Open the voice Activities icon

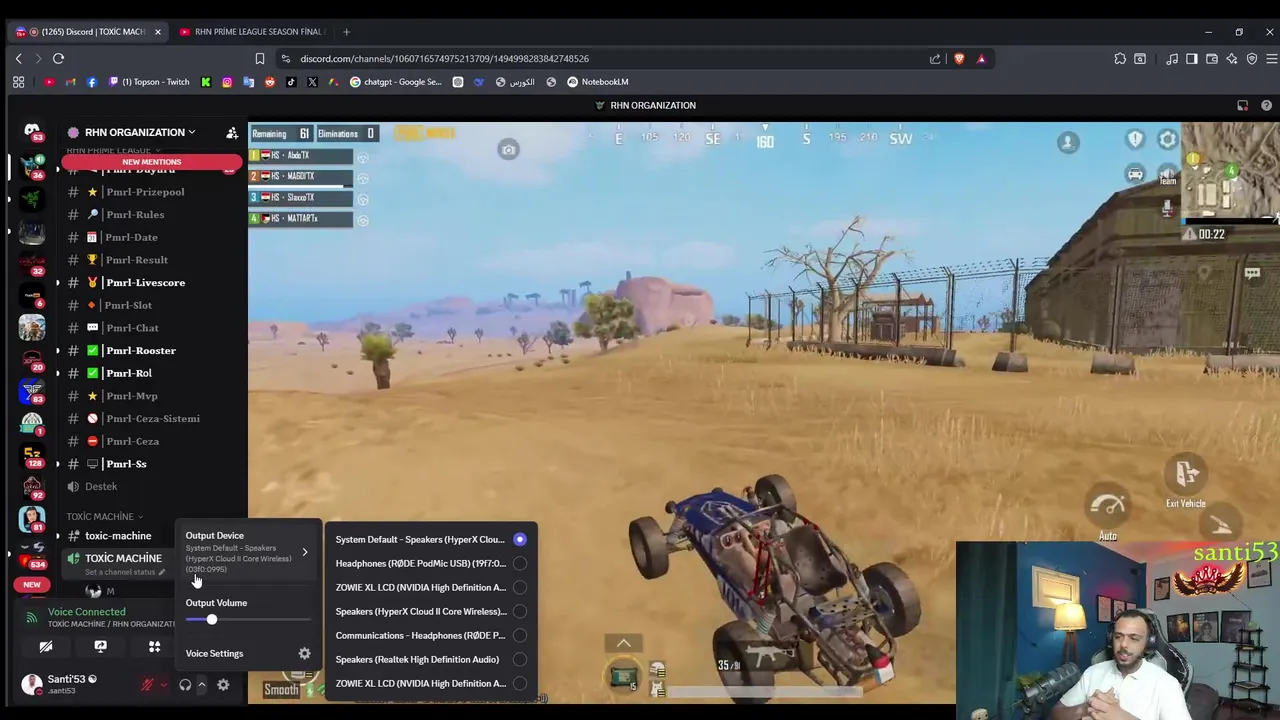154,647
